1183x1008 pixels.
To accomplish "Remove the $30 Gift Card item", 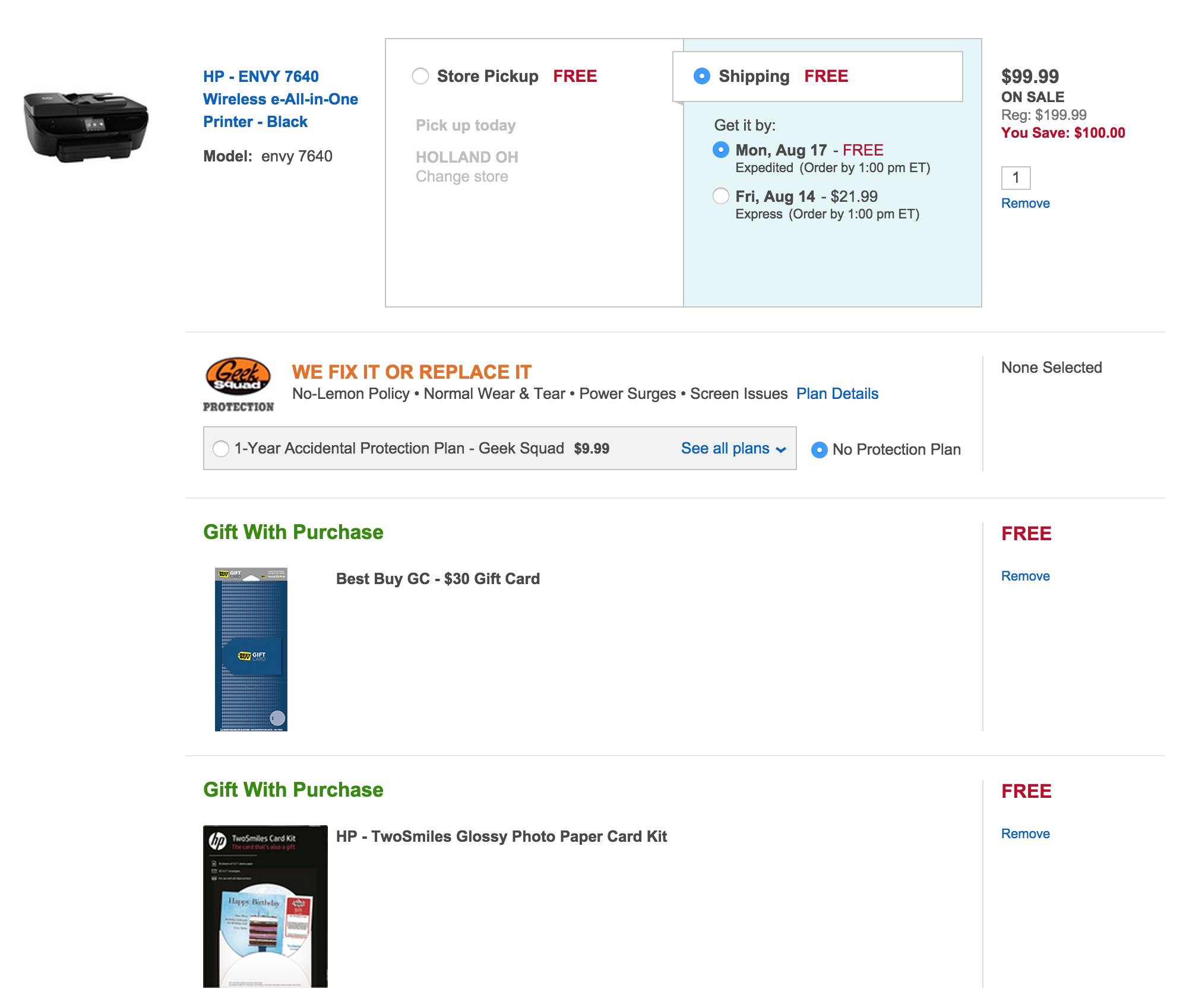I will [1025, 576].
